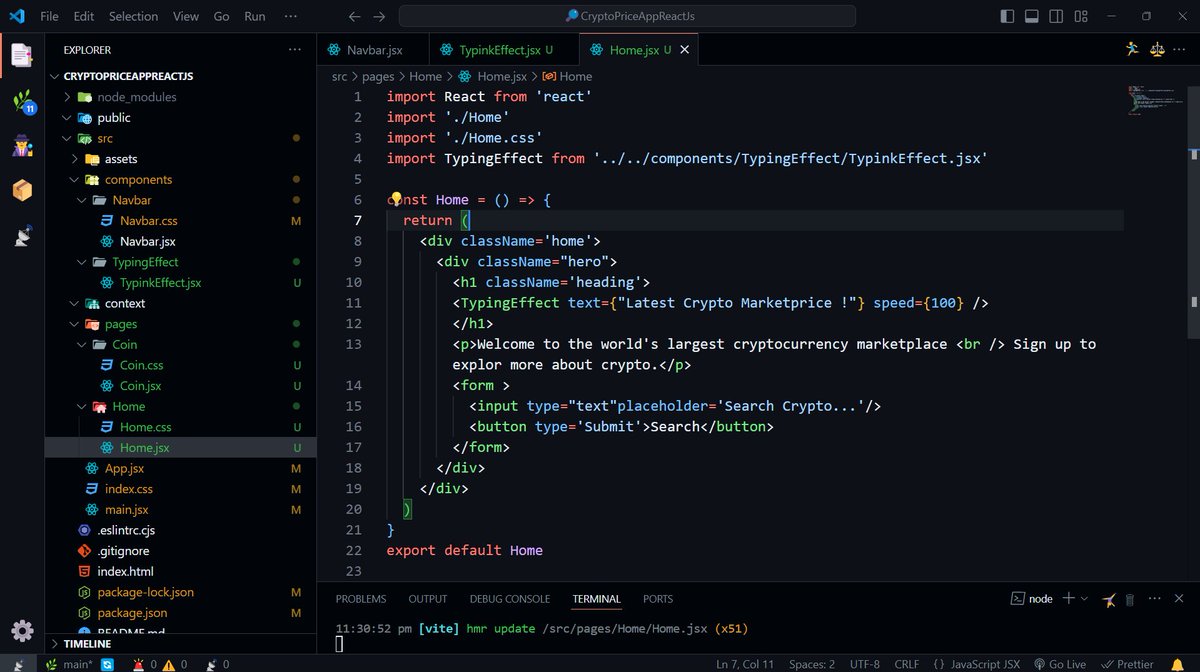Open Explorer panel ellipsis menu
This screenshot has width=1200, height=672.
[294, 49]
